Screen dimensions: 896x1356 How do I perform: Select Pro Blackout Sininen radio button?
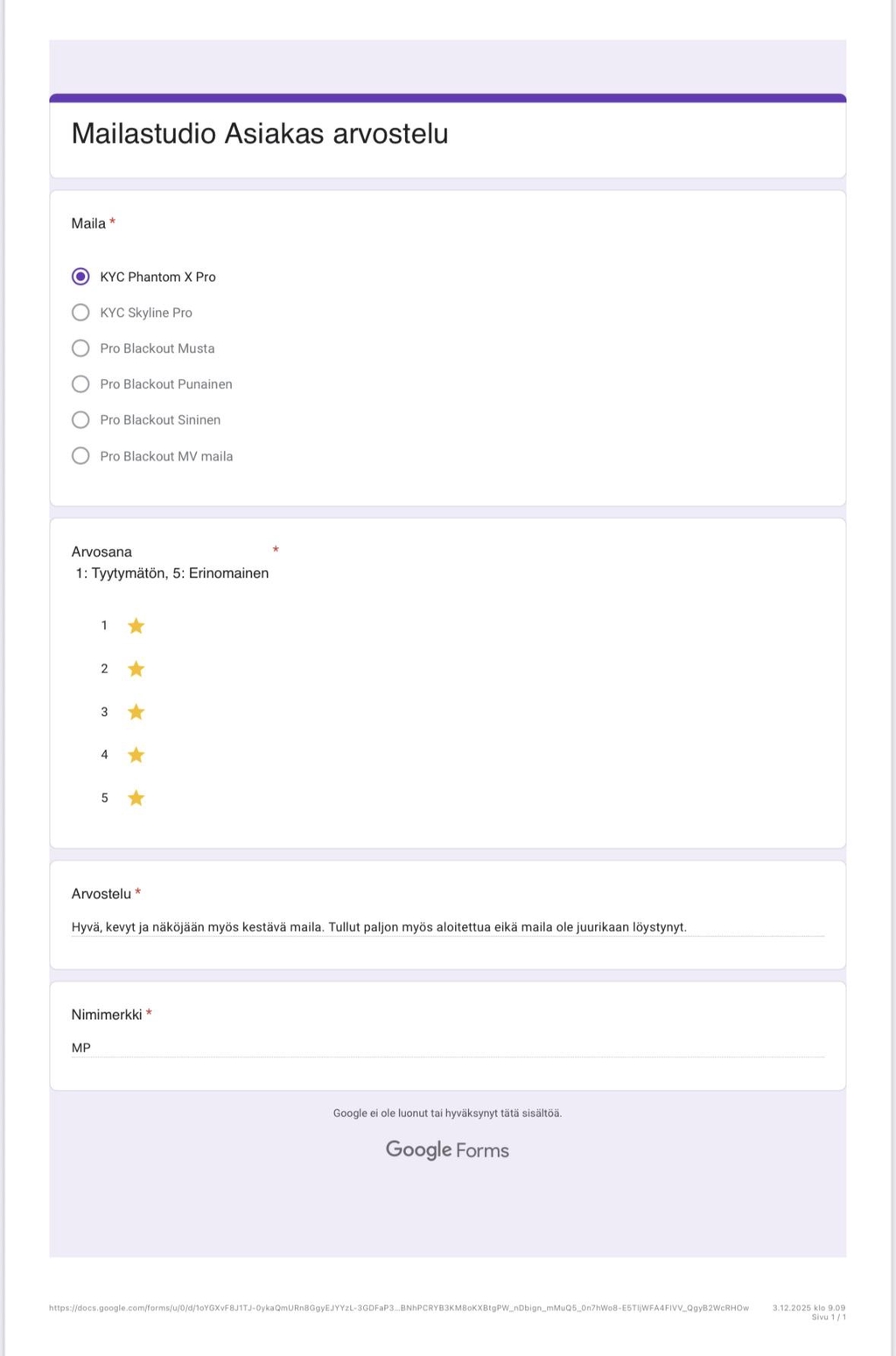tap(80, 420)
